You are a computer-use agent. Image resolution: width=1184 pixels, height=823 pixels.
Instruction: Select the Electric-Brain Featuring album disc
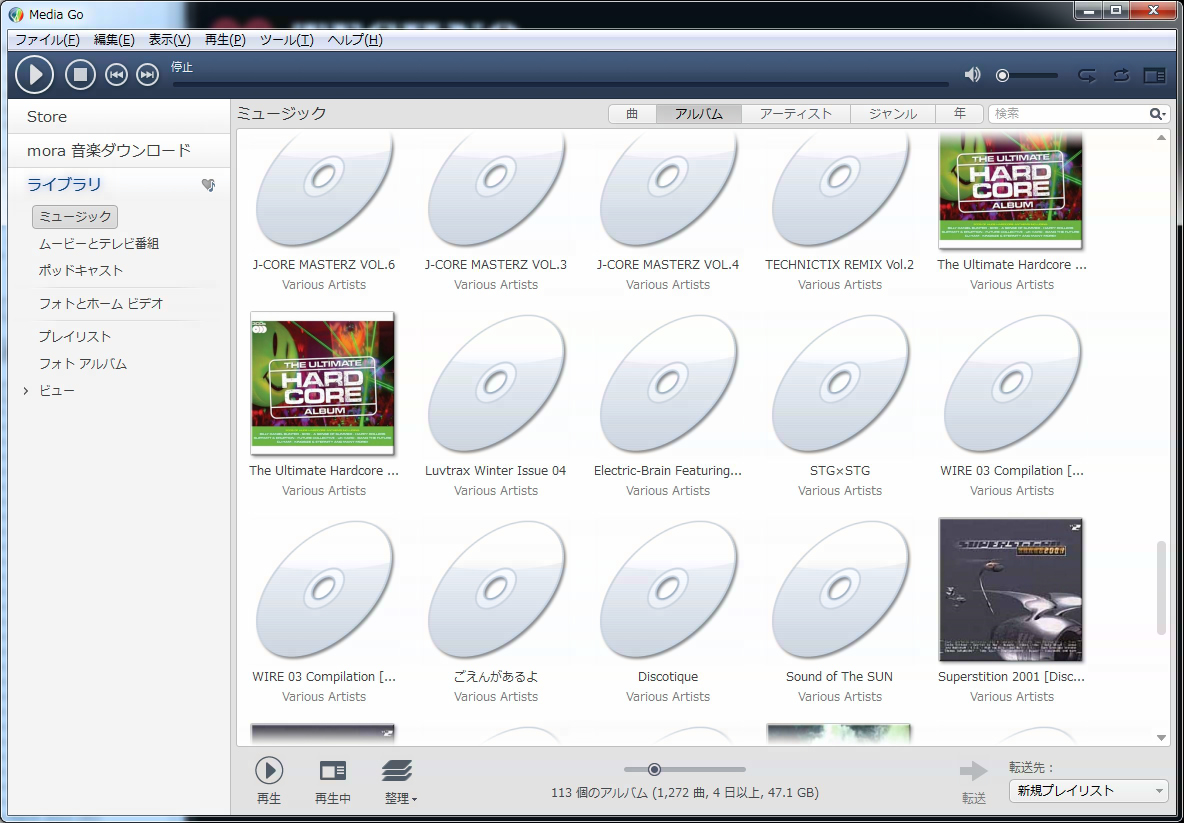[668, 383]
